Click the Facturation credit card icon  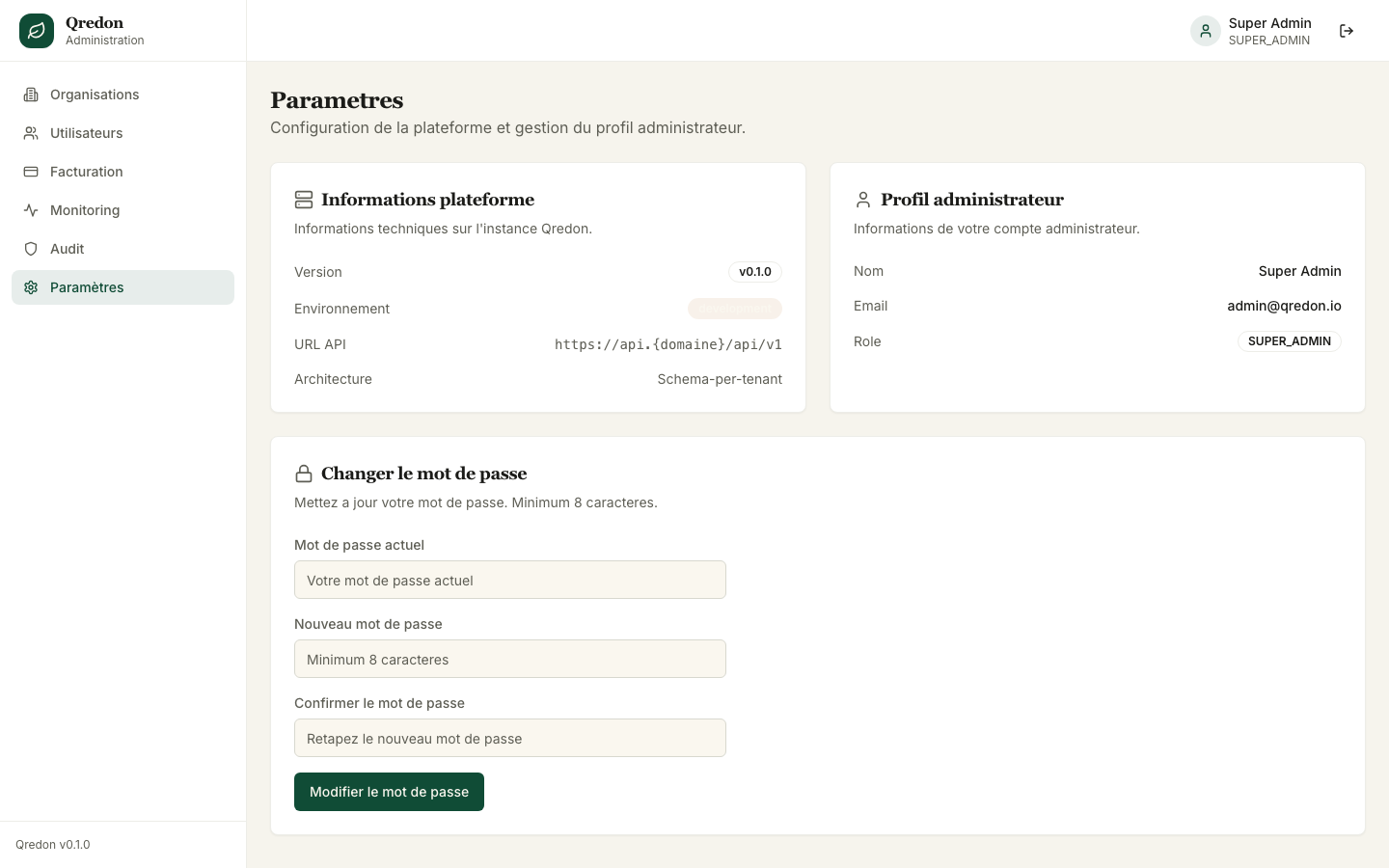(x=31, y=172)
